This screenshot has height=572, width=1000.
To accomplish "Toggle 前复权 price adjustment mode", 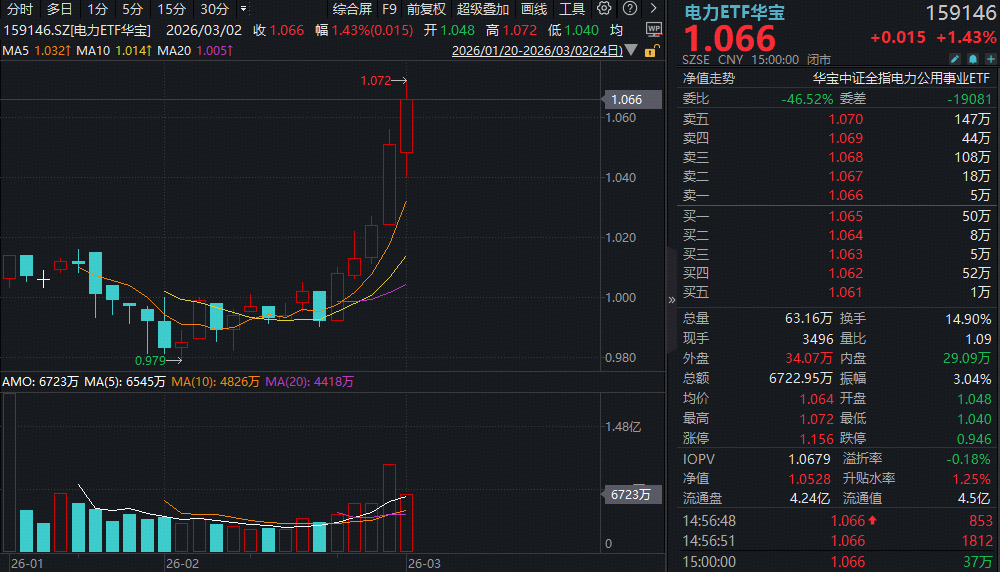I will (426, 9).
